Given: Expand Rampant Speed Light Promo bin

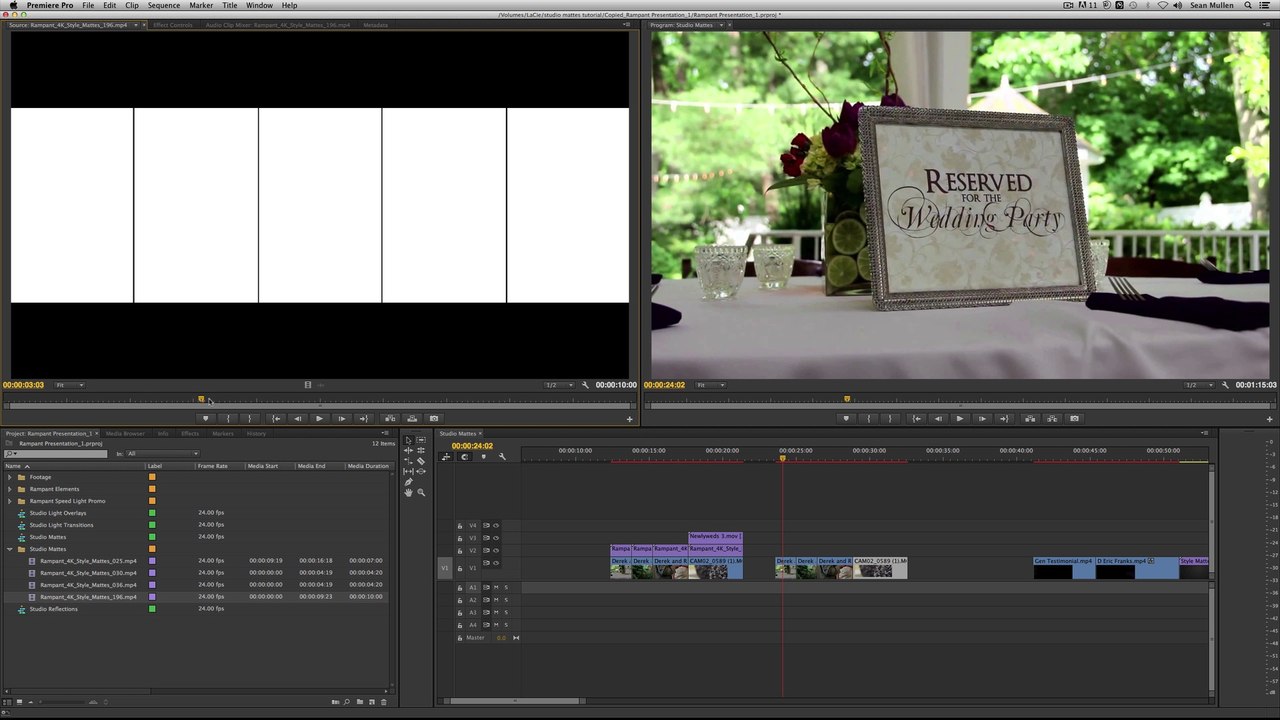Looking at the screenshot, I should 10,501.
